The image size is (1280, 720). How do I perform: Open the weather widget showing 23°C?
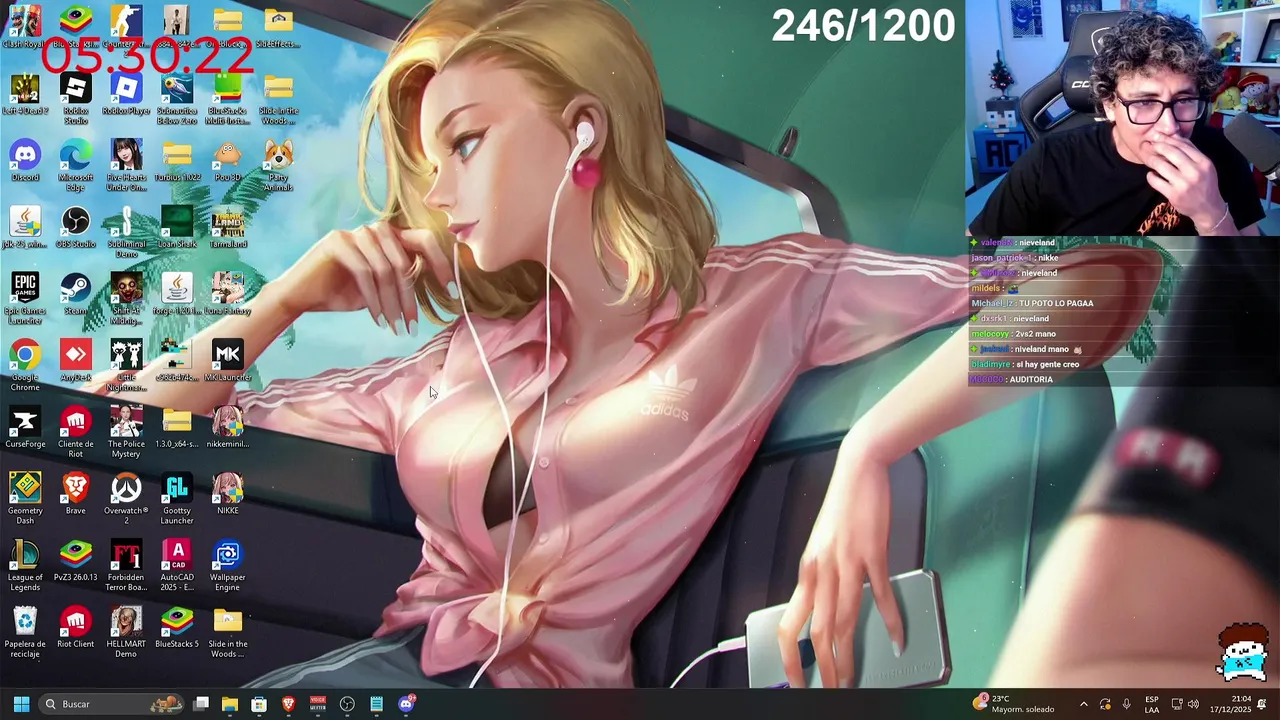point(1014,704)
